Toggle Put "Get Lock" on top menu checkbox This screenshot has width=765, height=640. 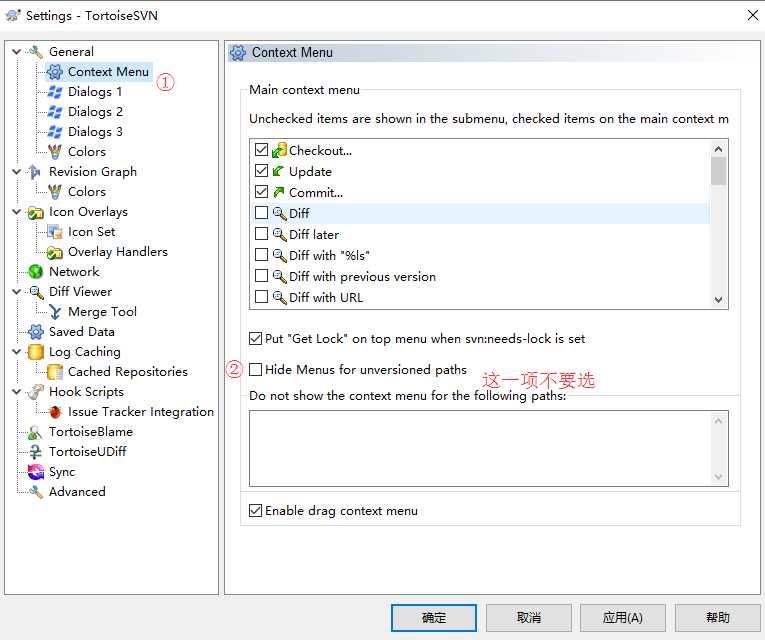(x=256, y=339)
